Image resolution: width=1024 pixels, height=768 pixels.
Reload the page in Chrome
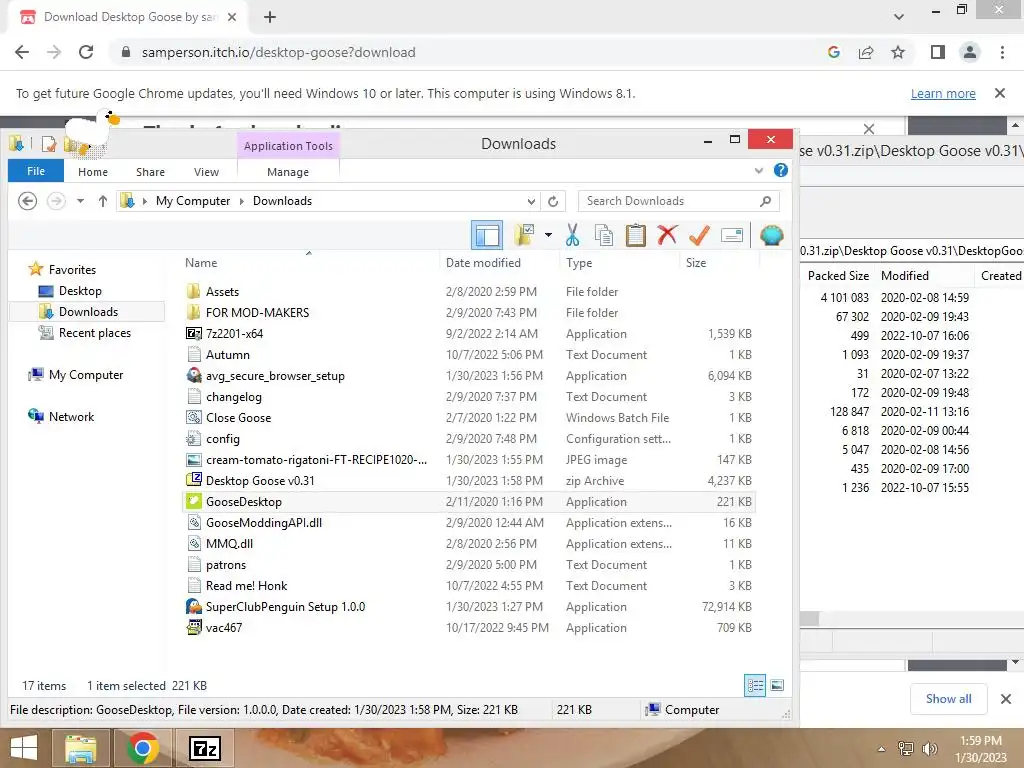pyautogui.click(x=86, y=52)
